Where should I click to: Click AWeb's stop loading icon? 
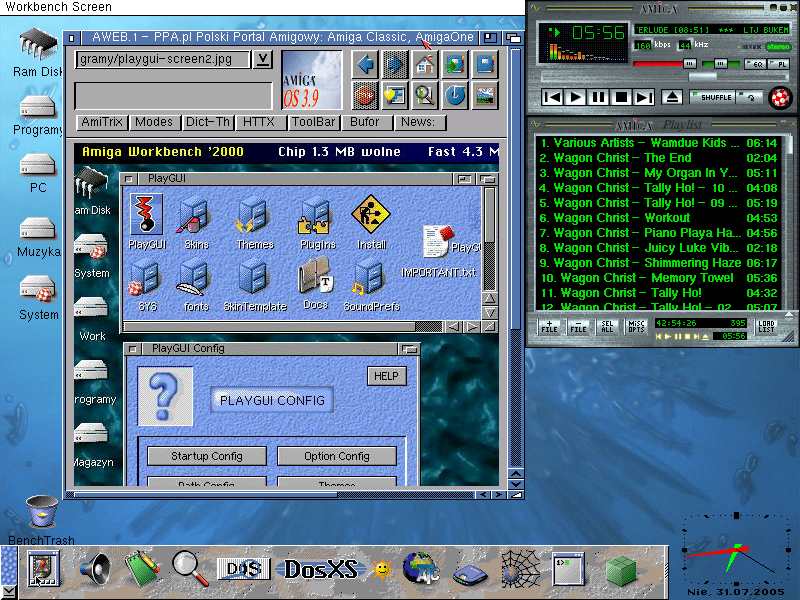coord(365,95)
